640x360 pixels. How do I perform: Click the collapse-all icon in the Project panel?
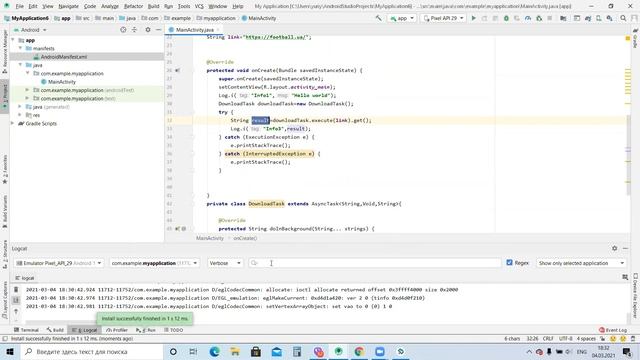(134, 30)
